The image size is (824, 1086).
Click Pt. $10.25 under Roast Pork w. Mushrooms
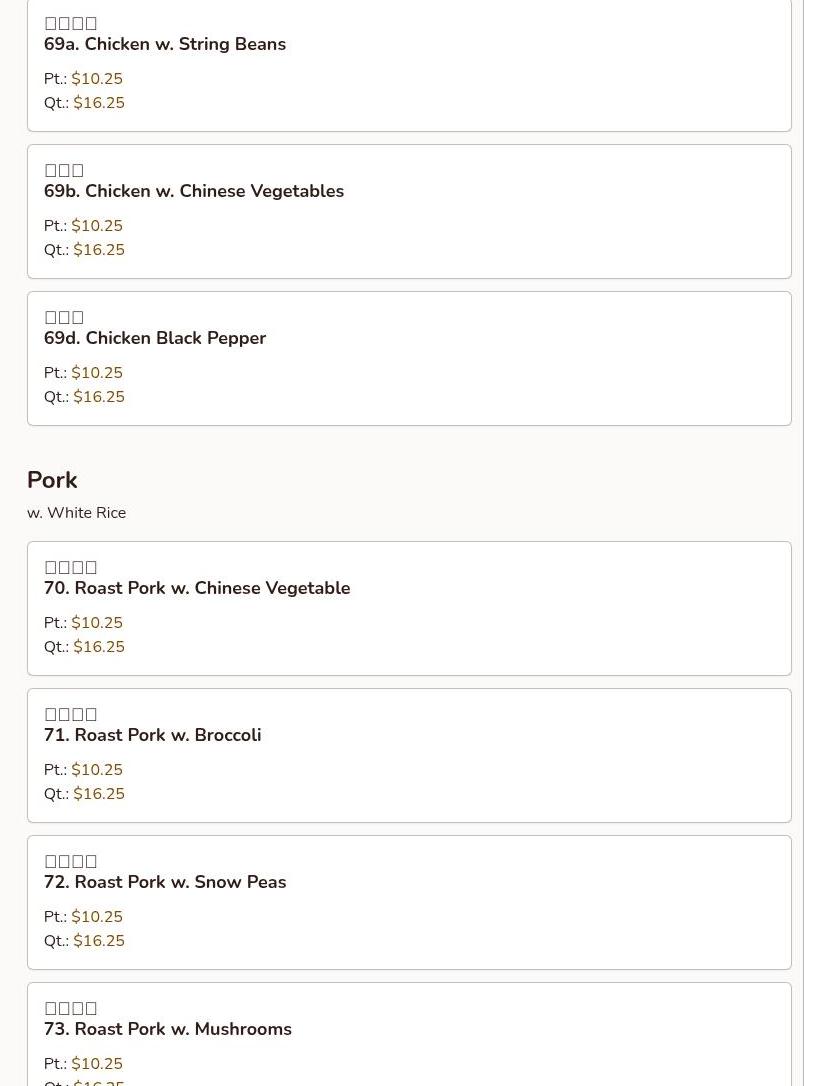click(x=83, y=1063)
